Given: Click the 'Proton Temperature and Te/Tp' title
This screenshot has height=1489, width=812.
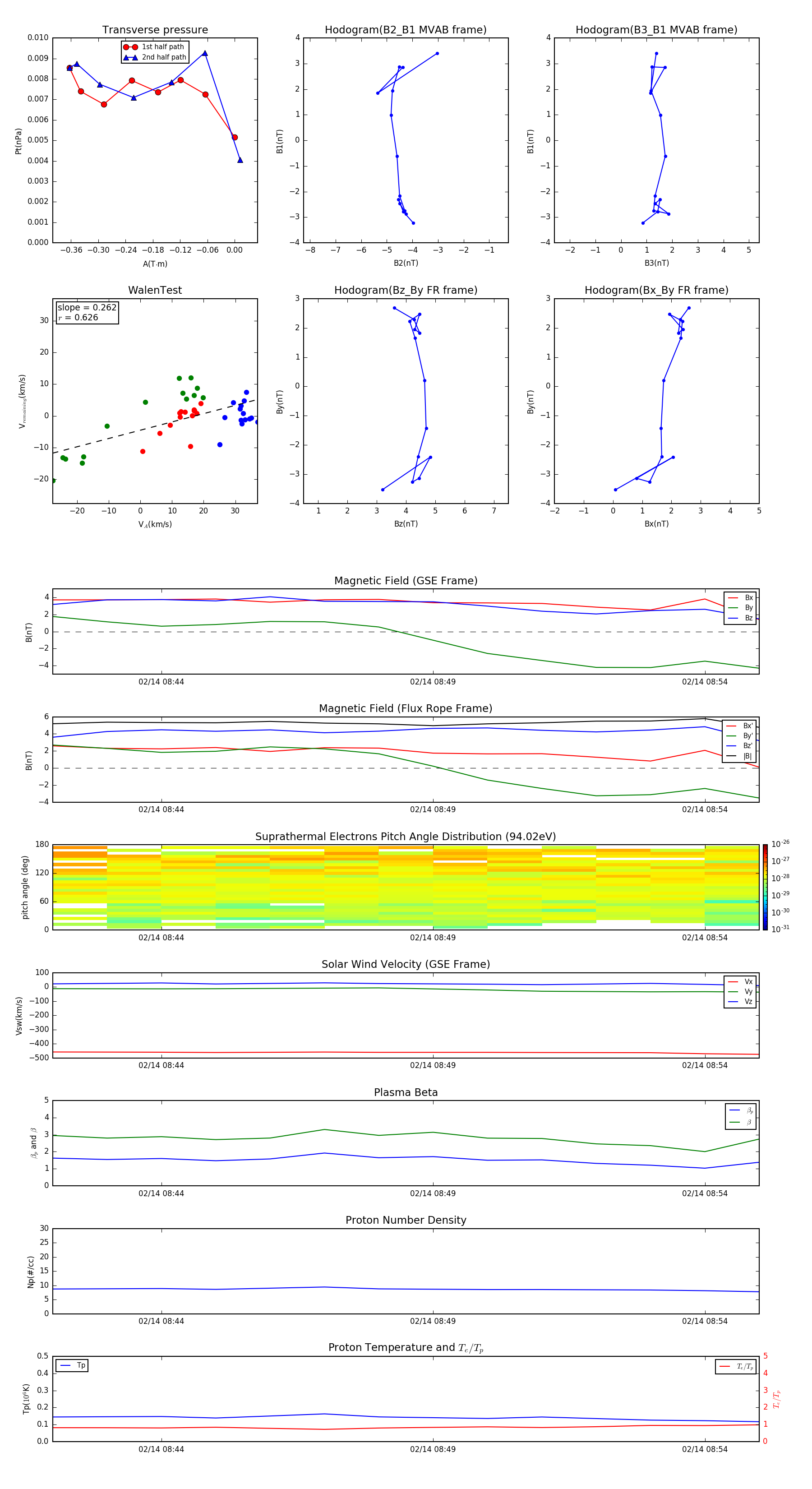Looking at the screenshot, I should (406, 1347).
